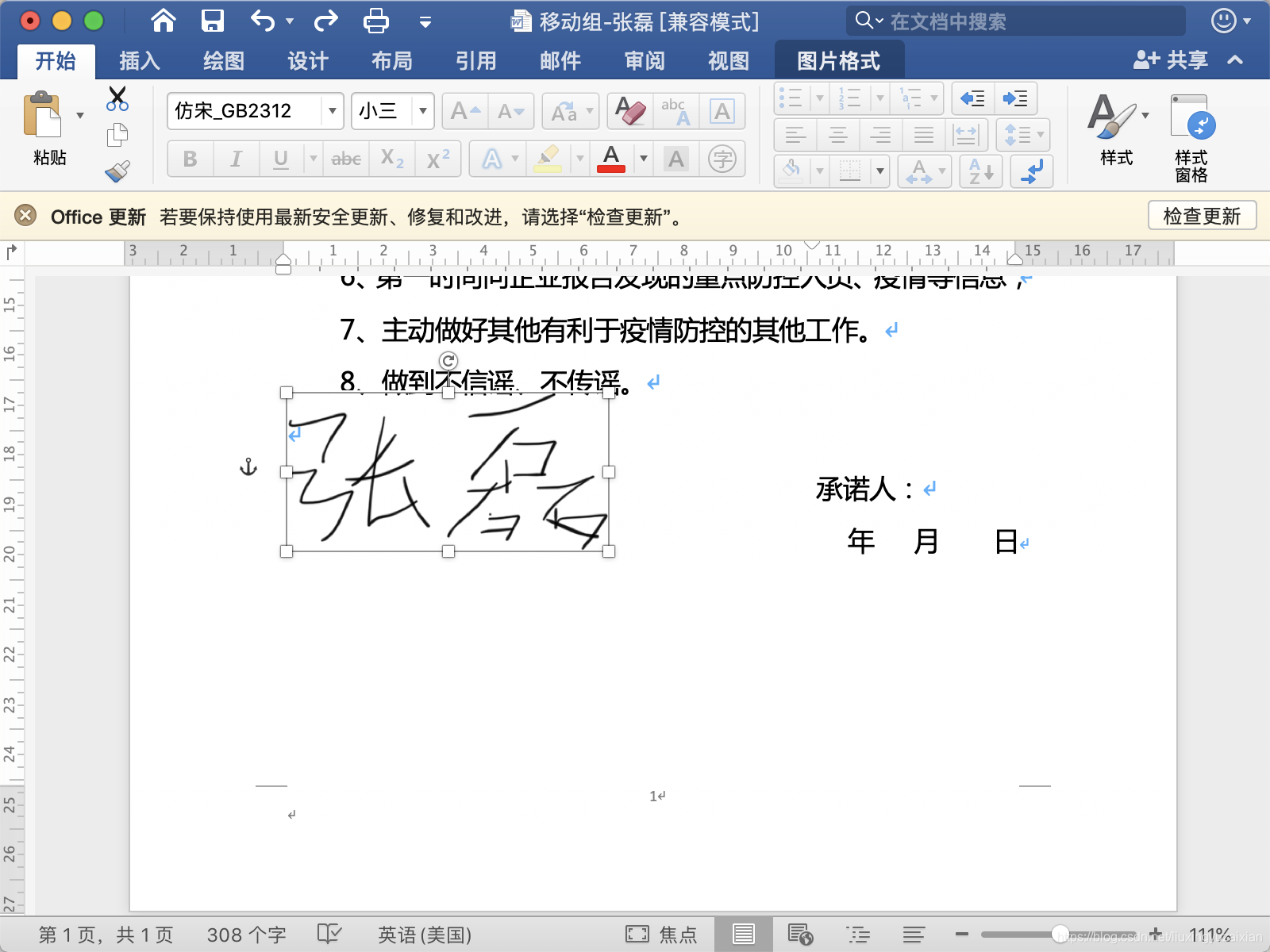1270x952 pixels.
Task: Open the font name dropdown
Action: (x=332, y=111)
